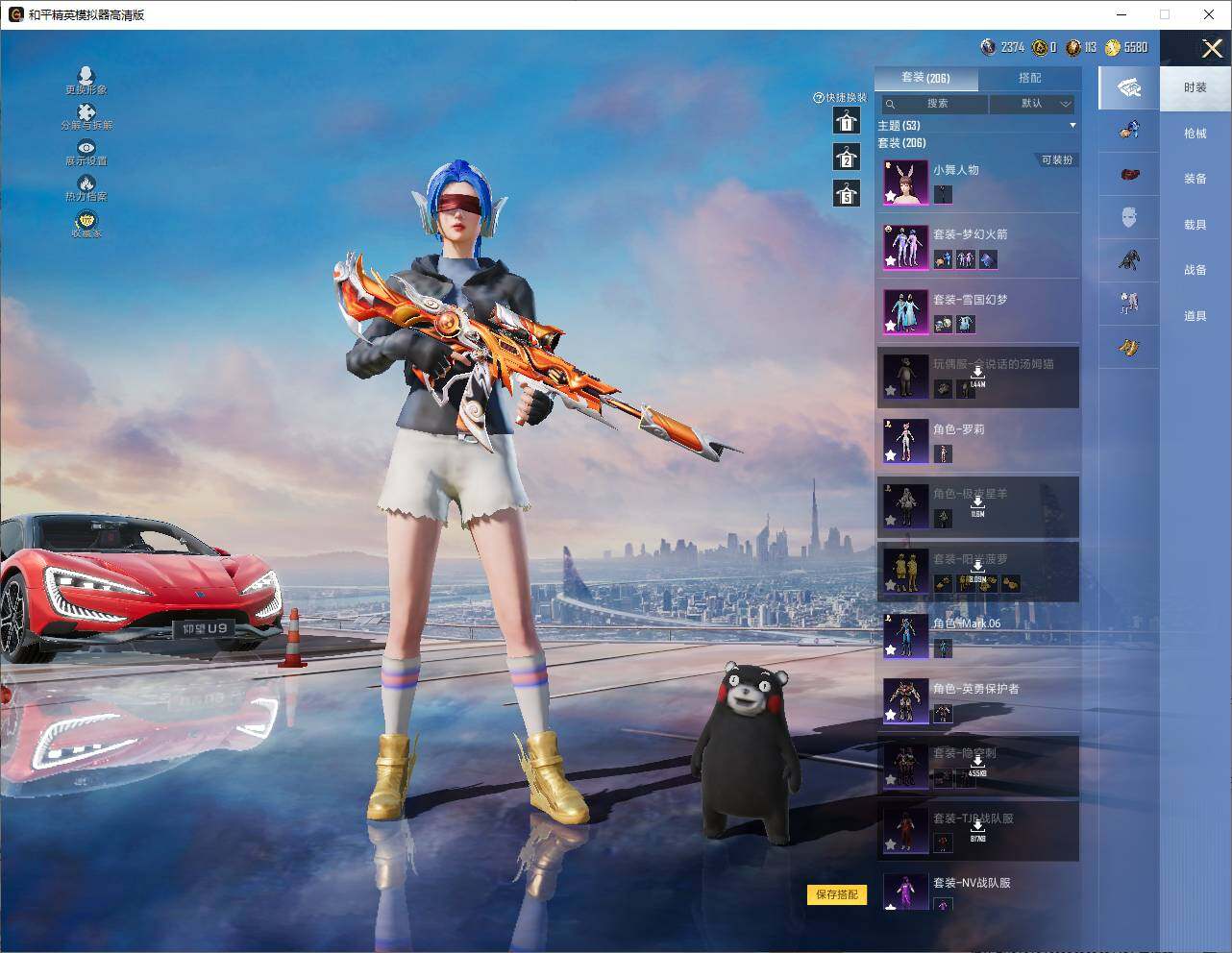This screenshot has height=953, width=1232.
Task: Select the 角色-英勇保护者 character thumbnail
Action: [x=905, y=701]
